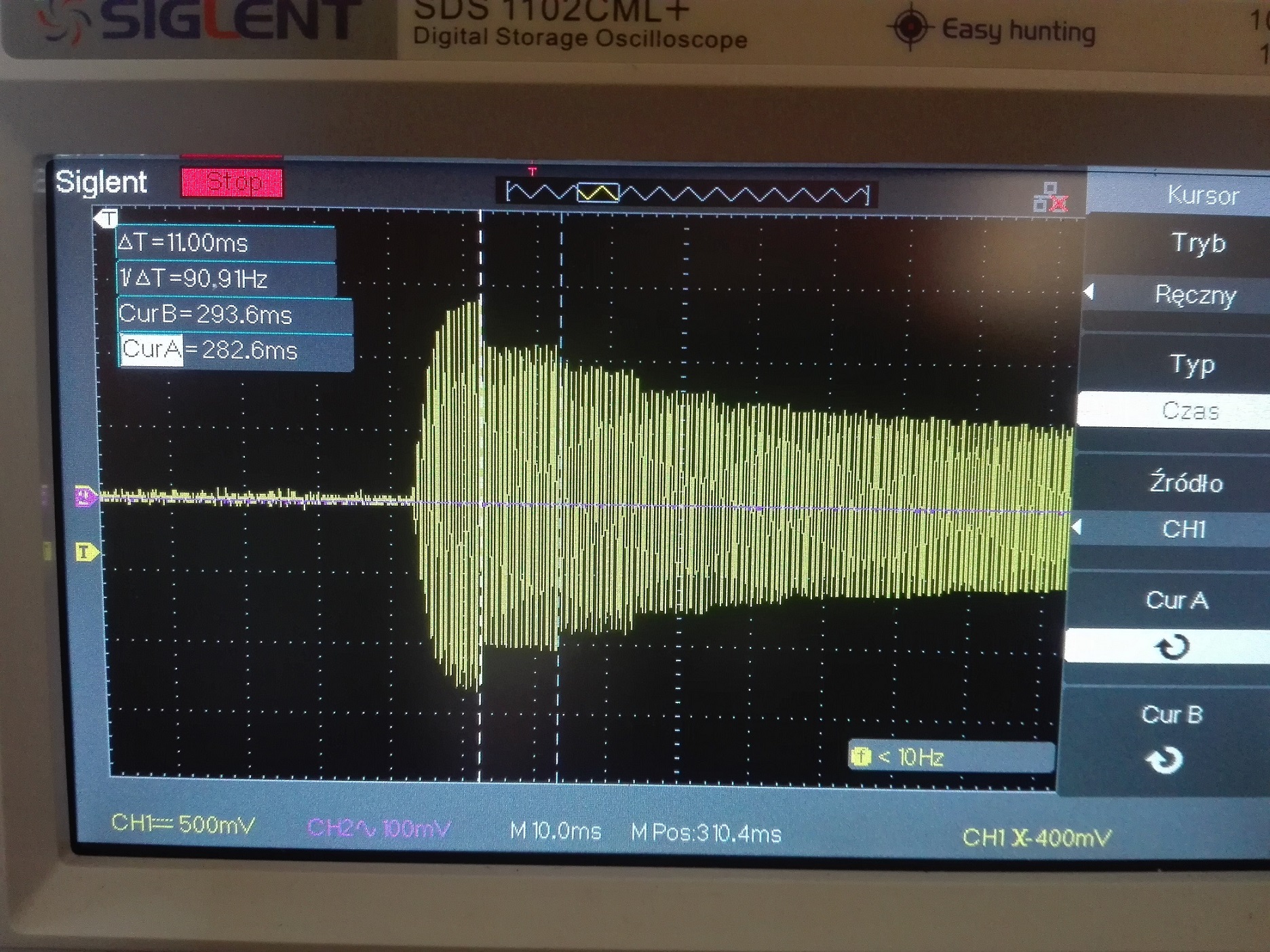Open the Źródło source selector showing CH1
The height and width of the screenshot is (952, 1270).
(x=1184, y=528)
